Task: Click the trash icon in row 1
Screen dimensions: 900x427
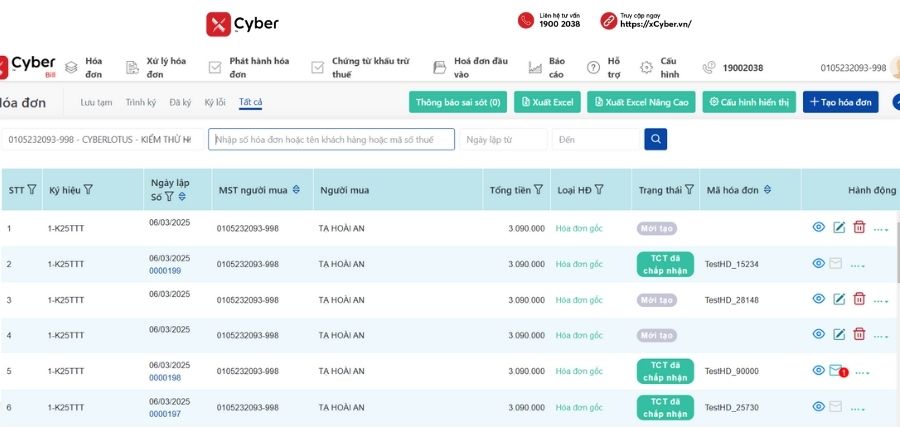Action: (859, 228)
